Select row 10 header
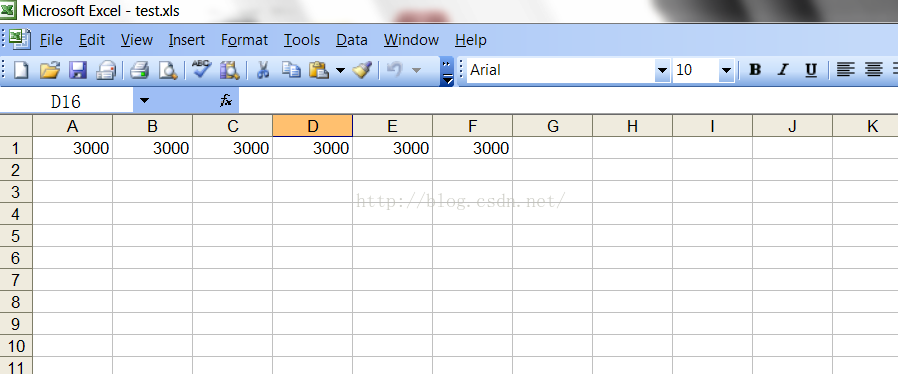The width and height of the screenshot is (902, 381). point(16,346)
